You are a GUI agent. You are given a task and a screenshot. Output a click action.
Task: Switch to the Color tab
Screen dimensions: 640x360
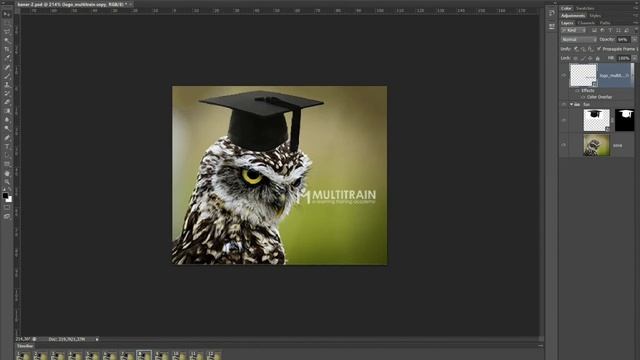(x=566, y=8)
